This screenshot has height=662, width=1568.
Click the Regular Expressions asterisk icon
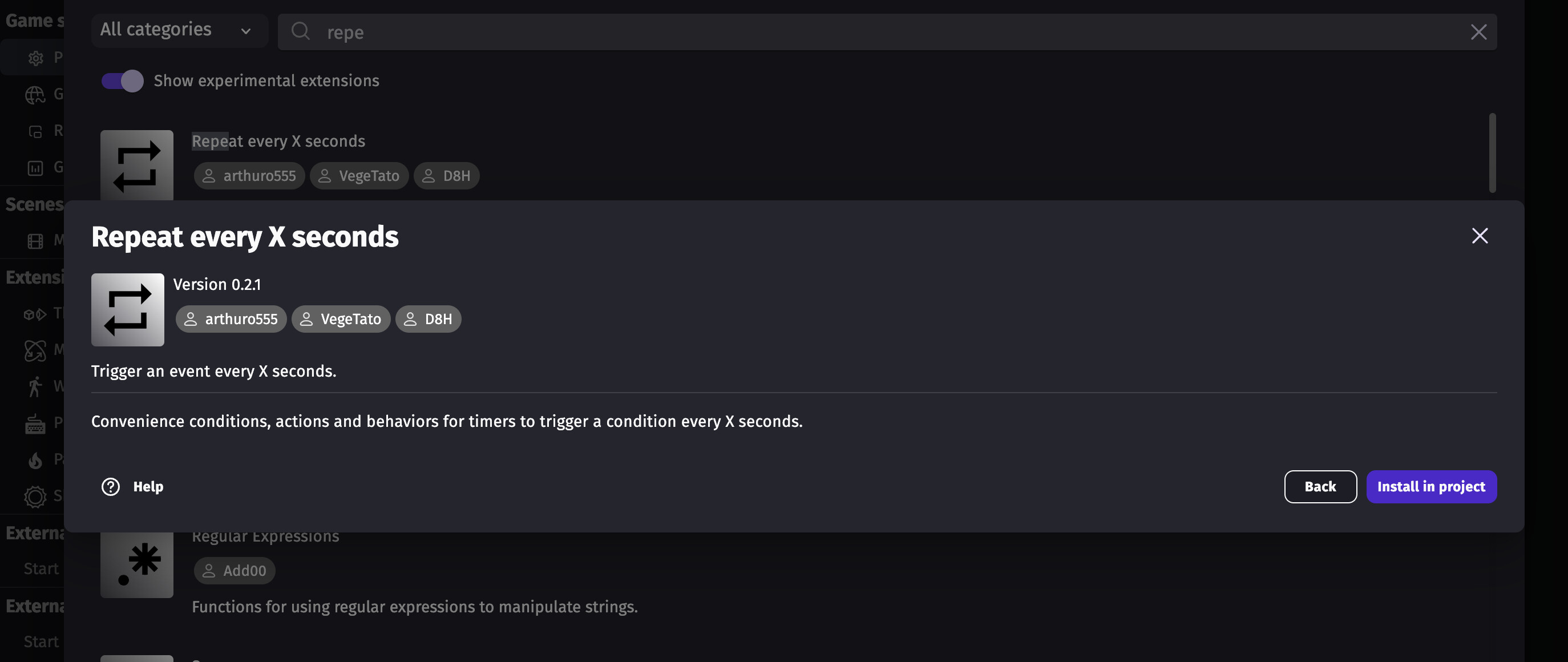coord(137,563)
